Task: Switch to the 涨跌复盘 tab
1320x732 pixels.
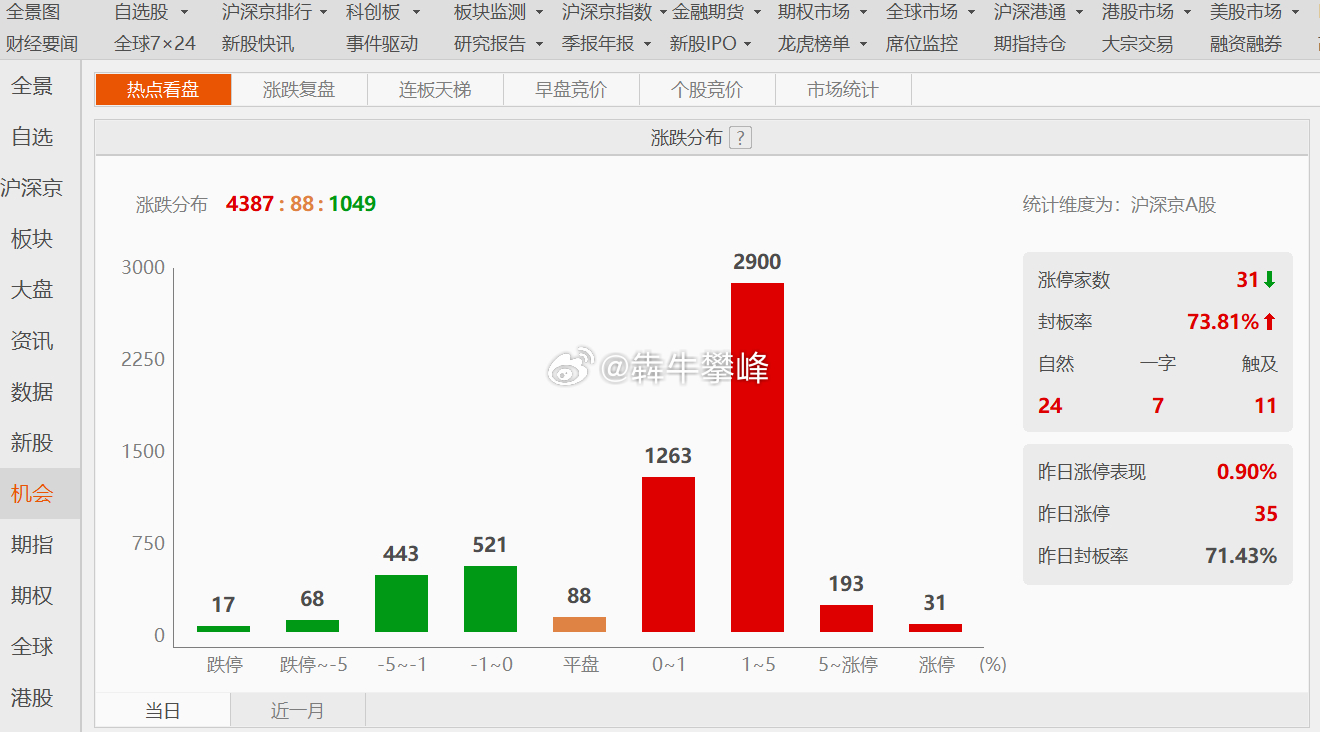Action: [299, 90]
